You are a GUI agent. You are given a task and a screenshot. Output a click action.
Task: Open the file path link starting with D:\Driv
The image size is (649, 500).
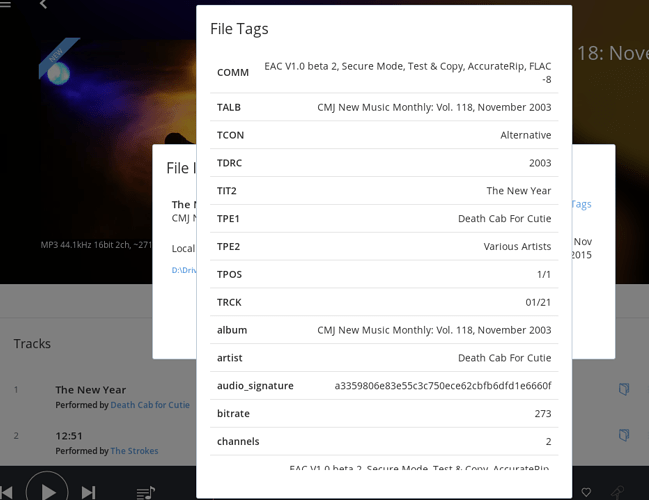pyautogui.click(x=184, y=270)
